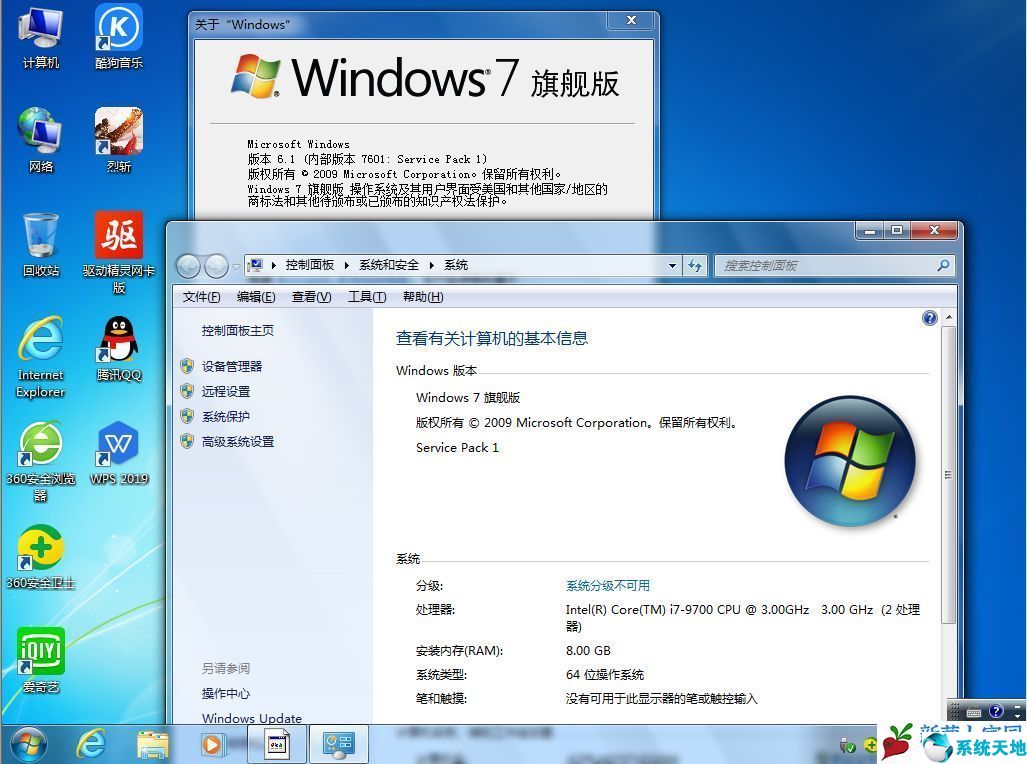Expand the address bar history dropdown
The image size is (1027, 764).
point(672,265)
